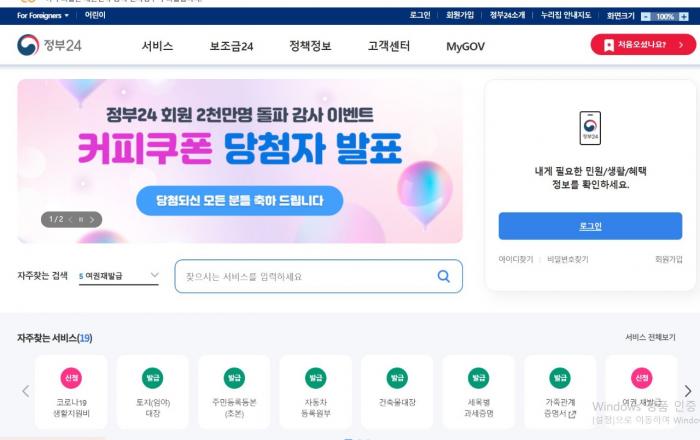Open 가족관계 증명서 service icon
The width and height of the screenshot is (700, 440).
(x=560, y=378)
